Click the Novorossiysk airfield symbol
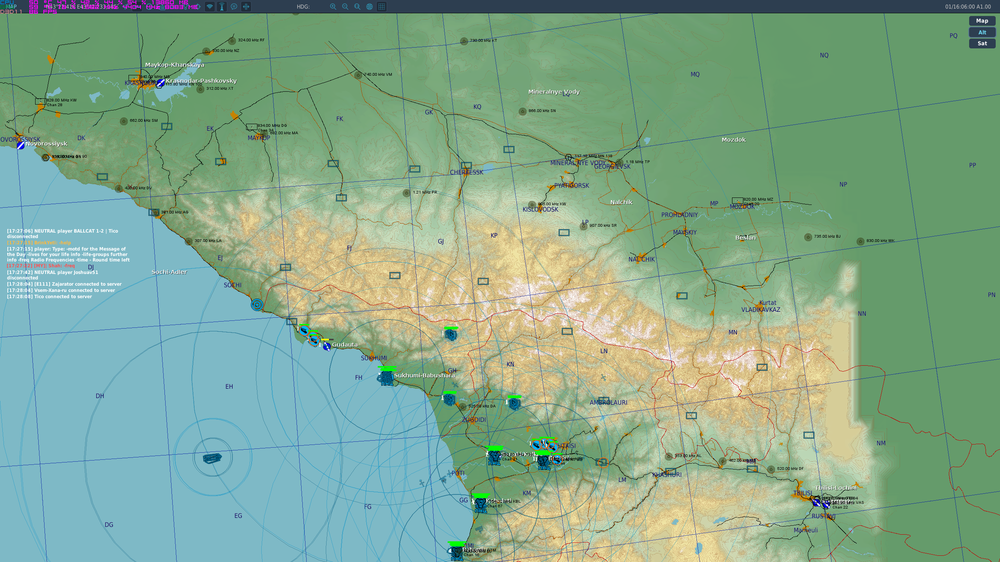 (21, 145)
